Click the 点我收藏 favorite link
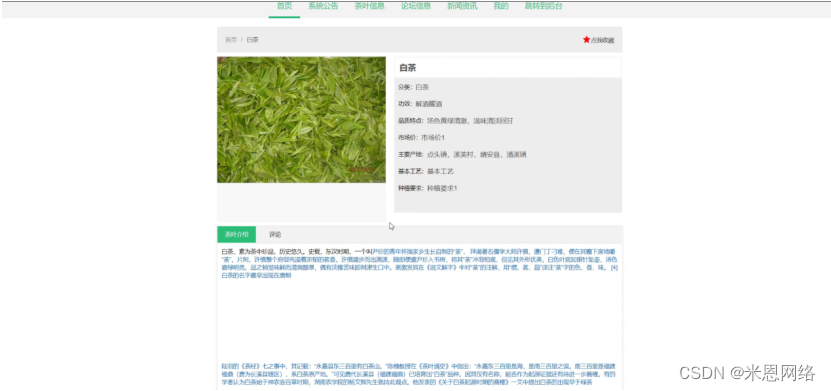The width and height of the screenshot is (831, 391). [x=602, y=40]
